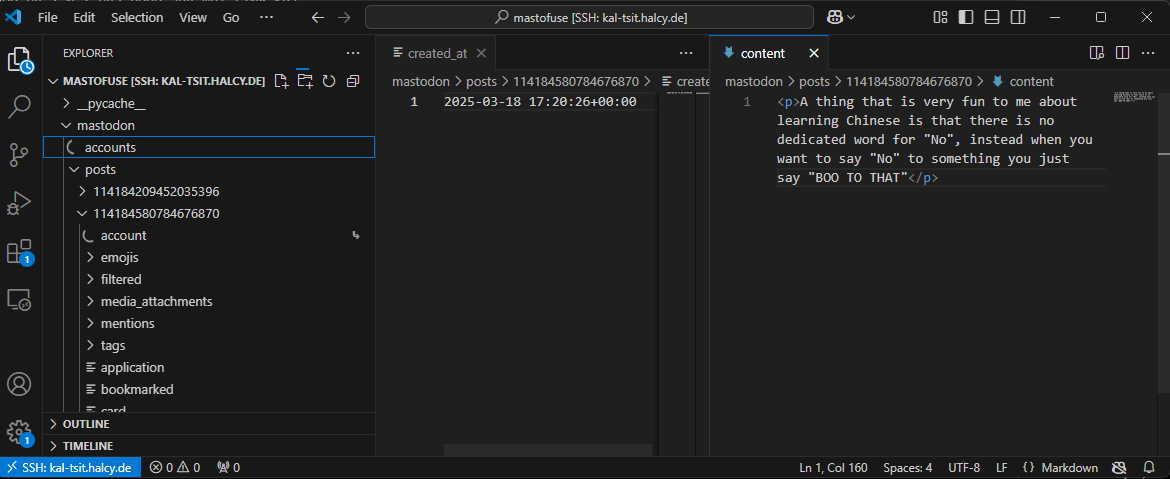Open the Source Control view
The image size is (1170, 479).
coord(20,154)
